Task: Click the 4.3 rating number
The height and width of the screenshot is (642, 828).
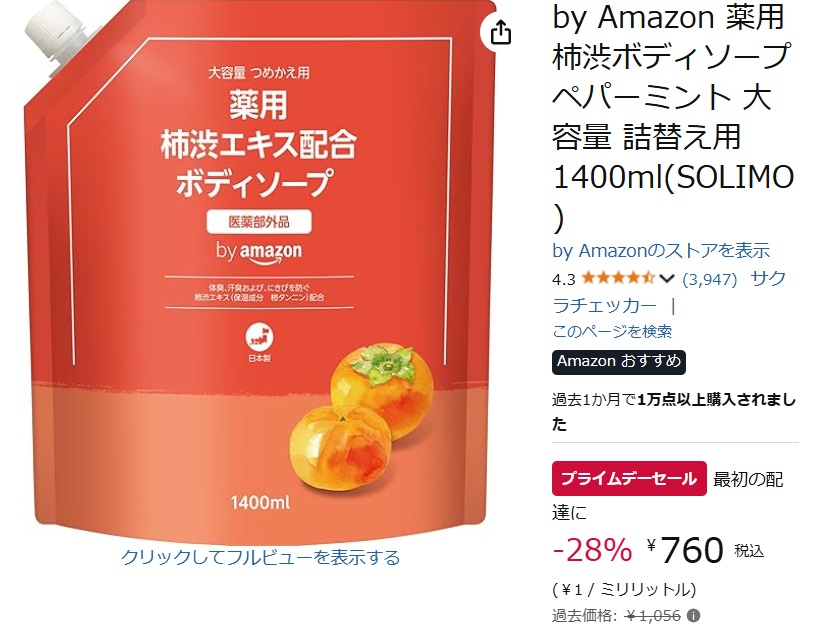Action: tap(563, 279)
